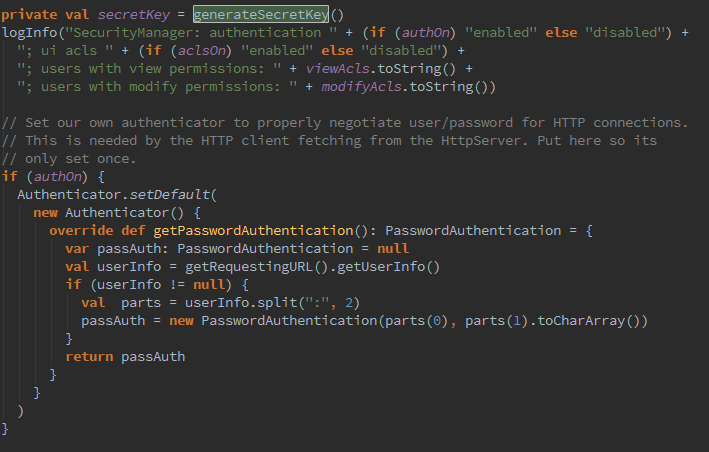Click the string 'users with modify permissions'

coord(157,87)
